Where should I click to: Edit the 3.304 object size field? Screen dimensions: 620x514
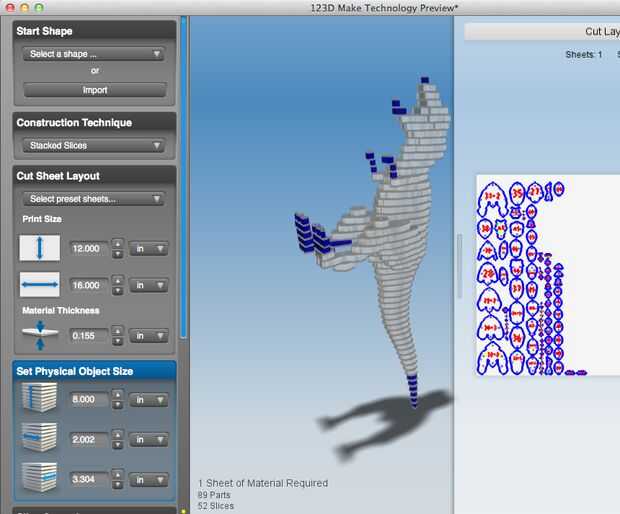point(89,479)
